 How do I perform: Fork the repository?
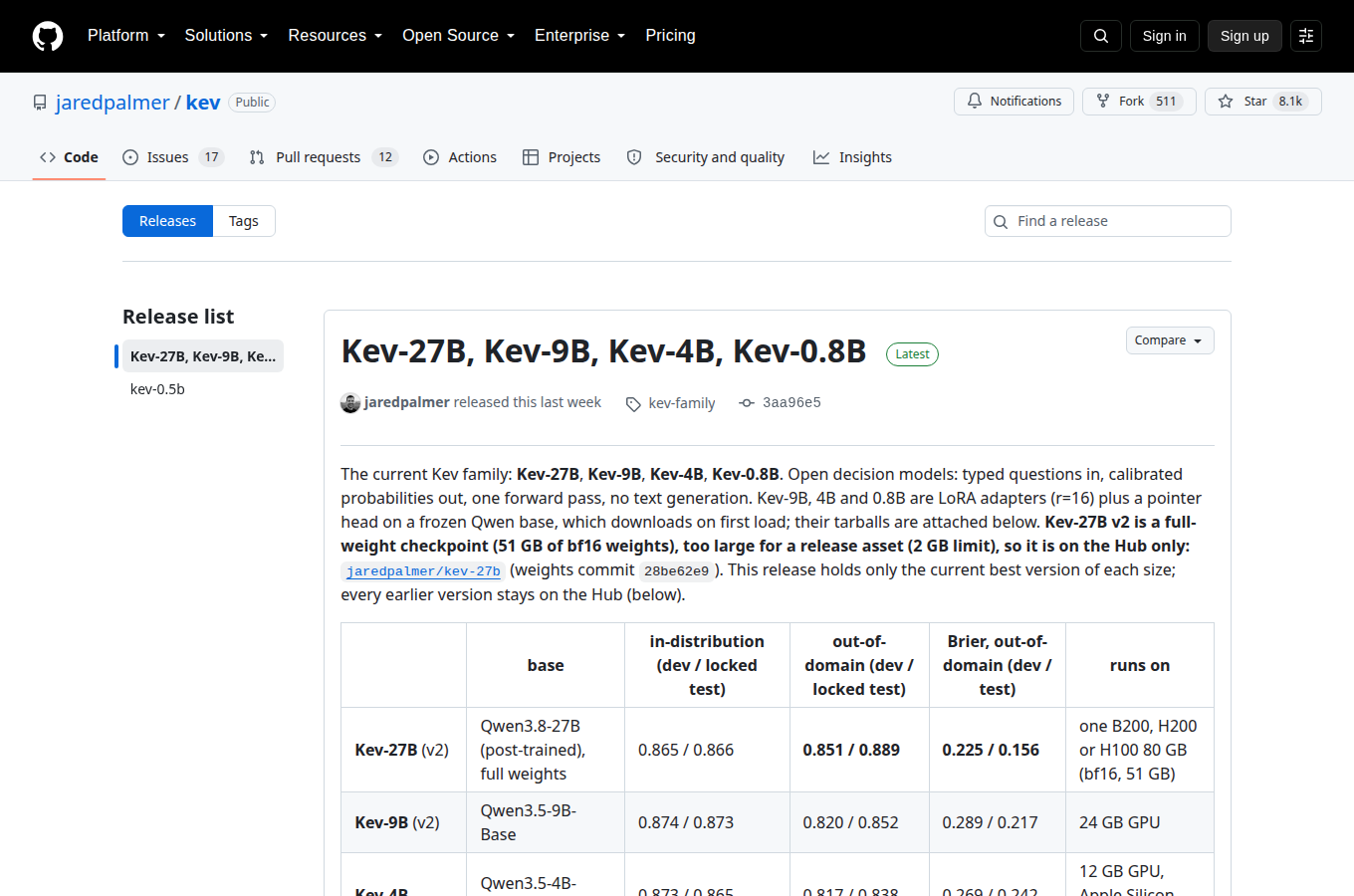click(1138, 102)
